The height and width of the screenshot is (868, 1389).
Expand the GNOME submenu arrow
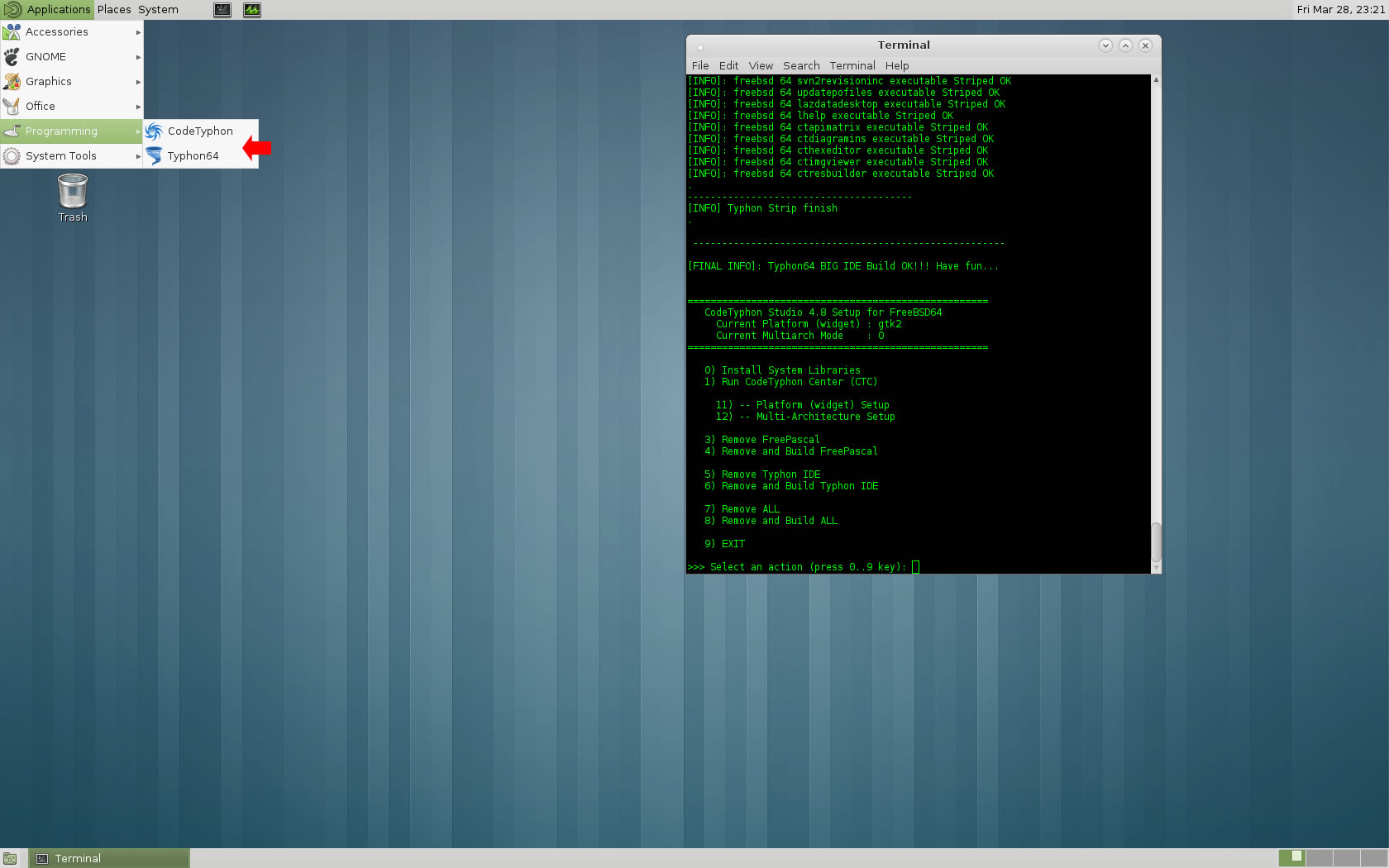click(138, 57)
